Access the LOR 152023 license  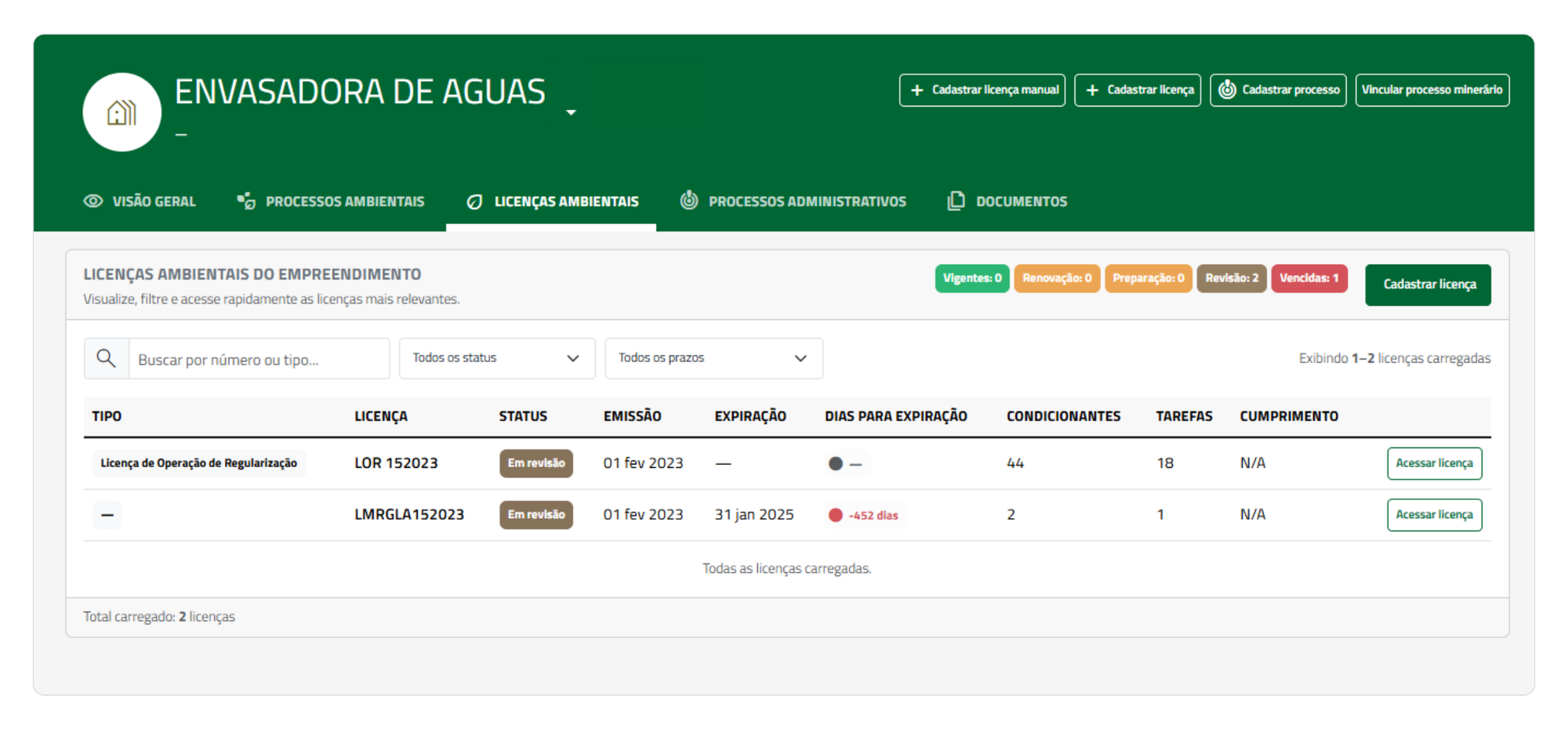pos(1435,463)
